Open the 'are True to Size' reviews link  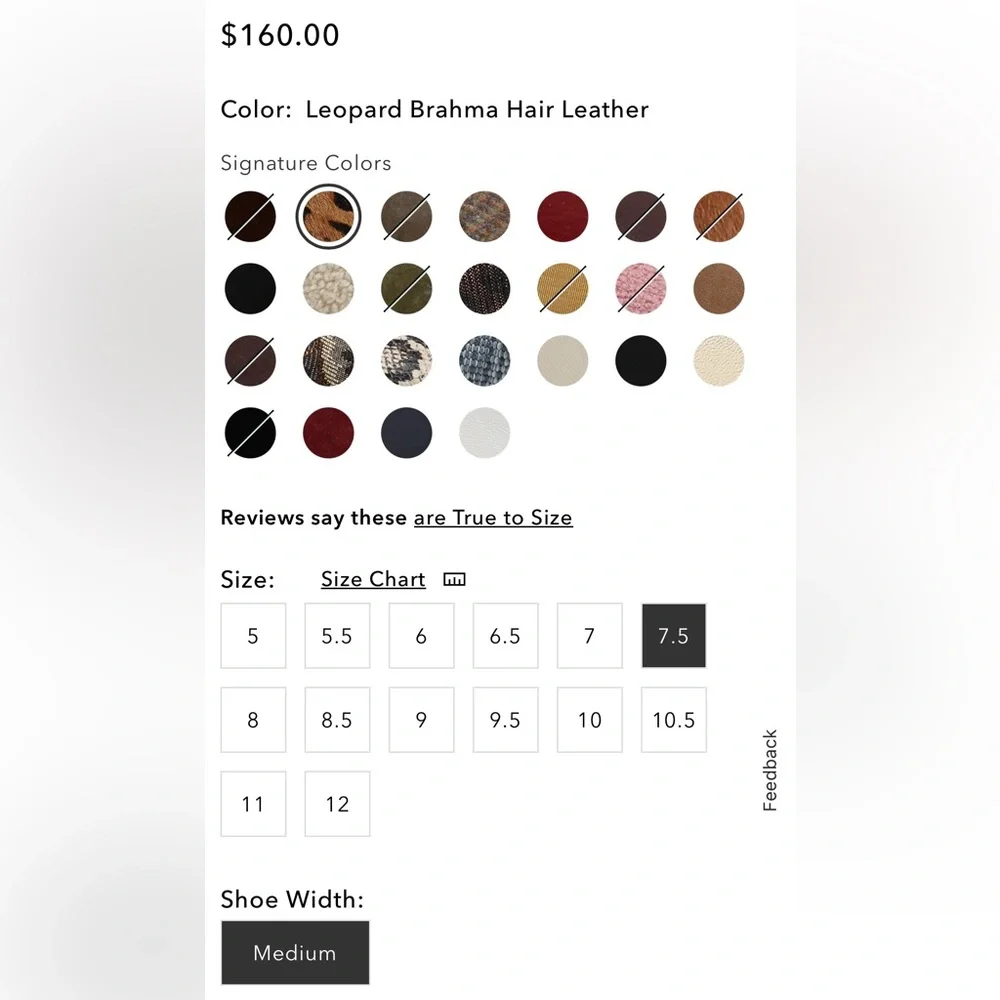493,518
